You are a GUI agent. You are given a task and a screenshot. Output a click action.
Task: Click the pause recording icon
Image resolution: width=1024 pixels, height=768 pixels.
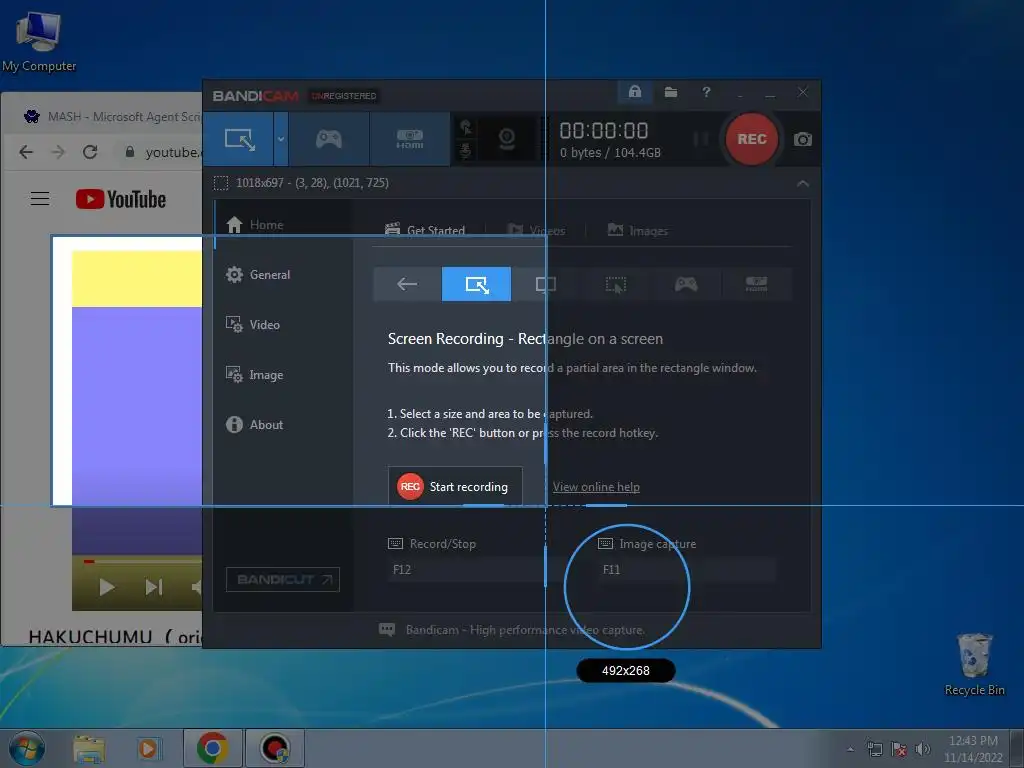pos(701,139)
